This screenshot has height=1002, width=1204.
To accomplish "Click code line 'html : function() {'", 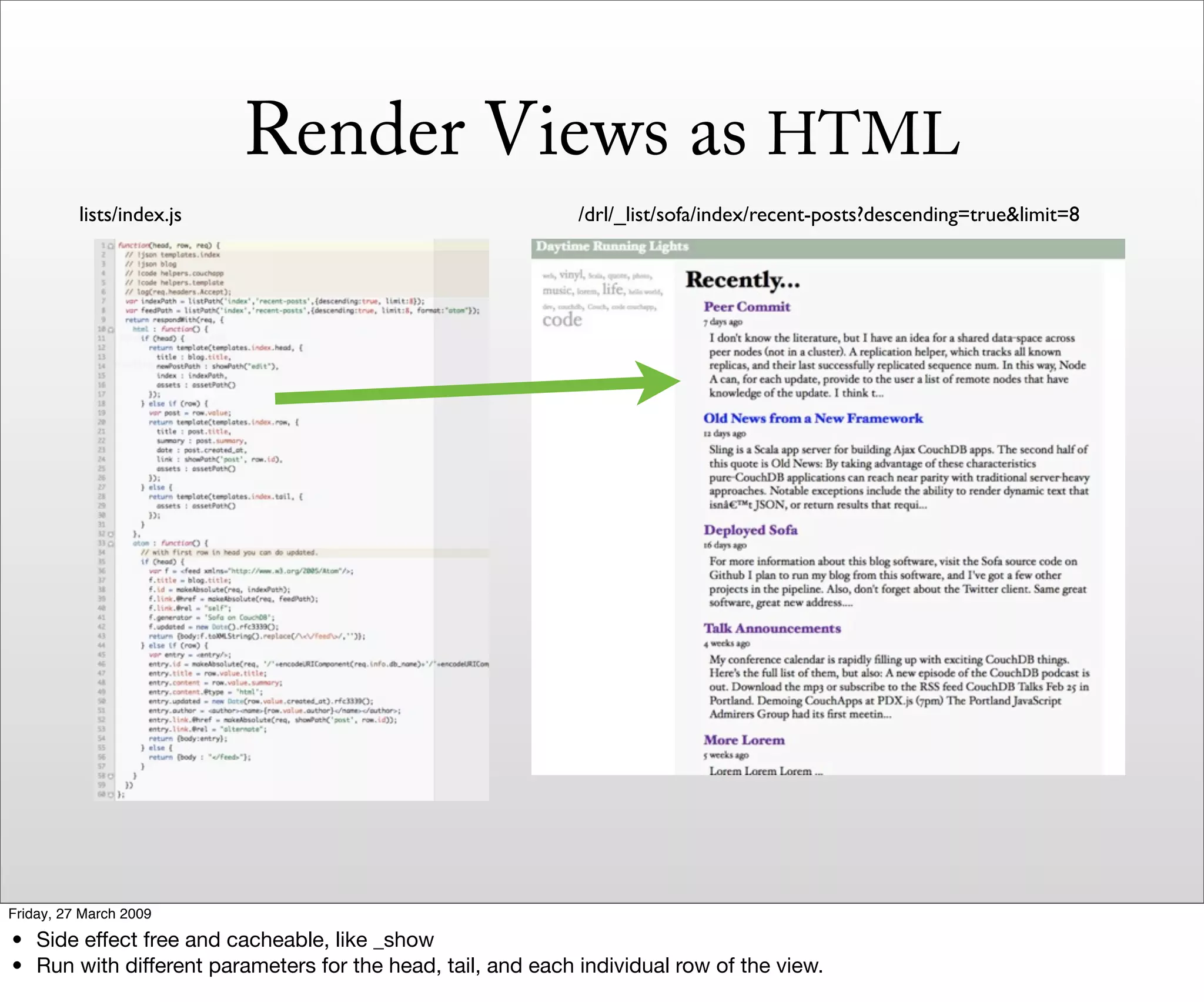I will pyautogui.click(x=170, y=329).
